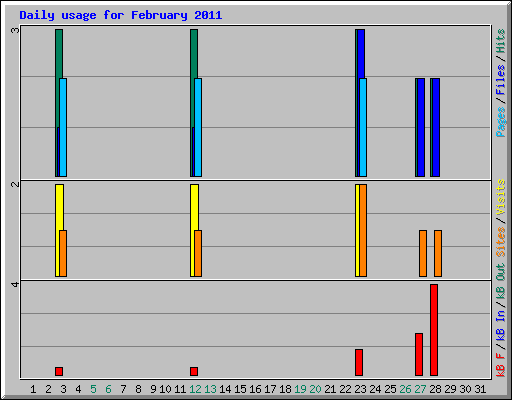Click the bottom chart's axis value '4'
The width and height of the screenshot is (512, 400).
15,284
